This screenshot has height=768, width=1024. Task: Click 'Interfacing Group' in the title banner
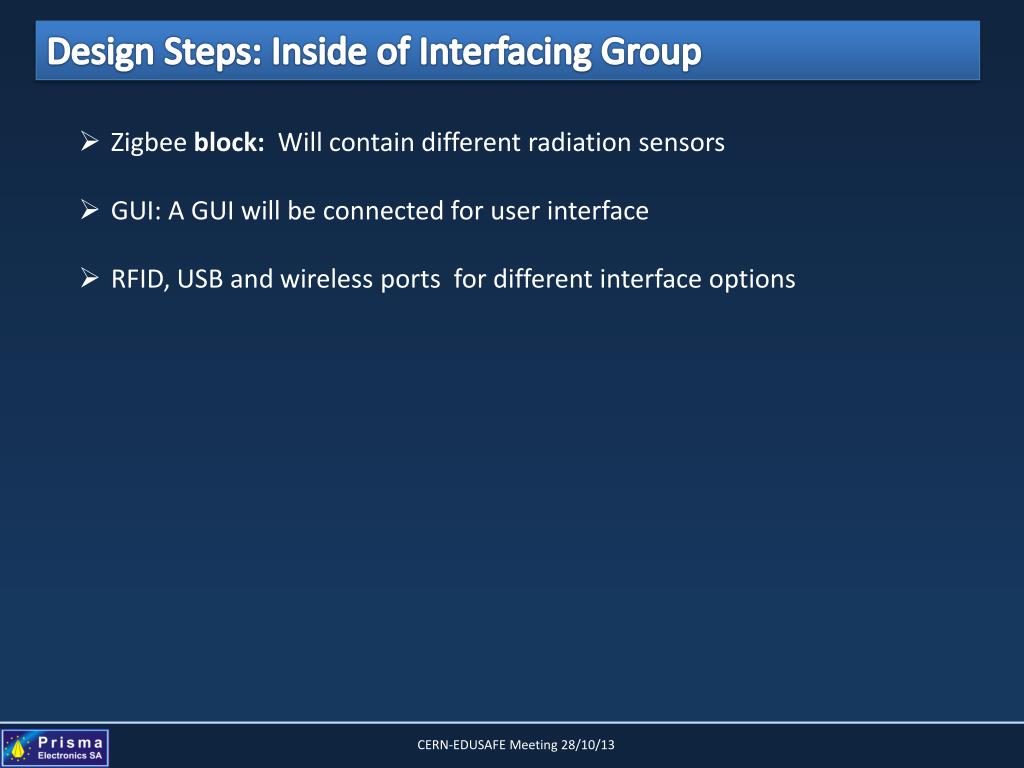tap(560, 52)
